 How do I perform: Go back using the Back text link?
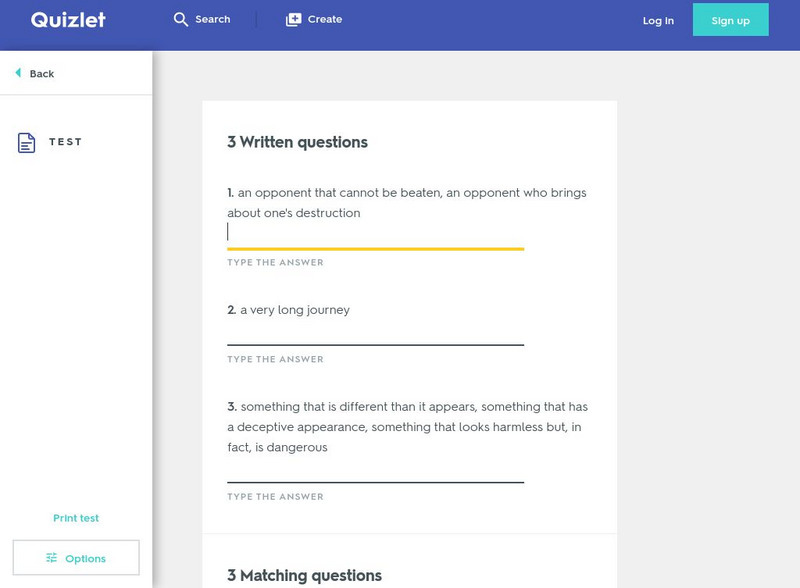pyautogui.click(x=42, y=74)
